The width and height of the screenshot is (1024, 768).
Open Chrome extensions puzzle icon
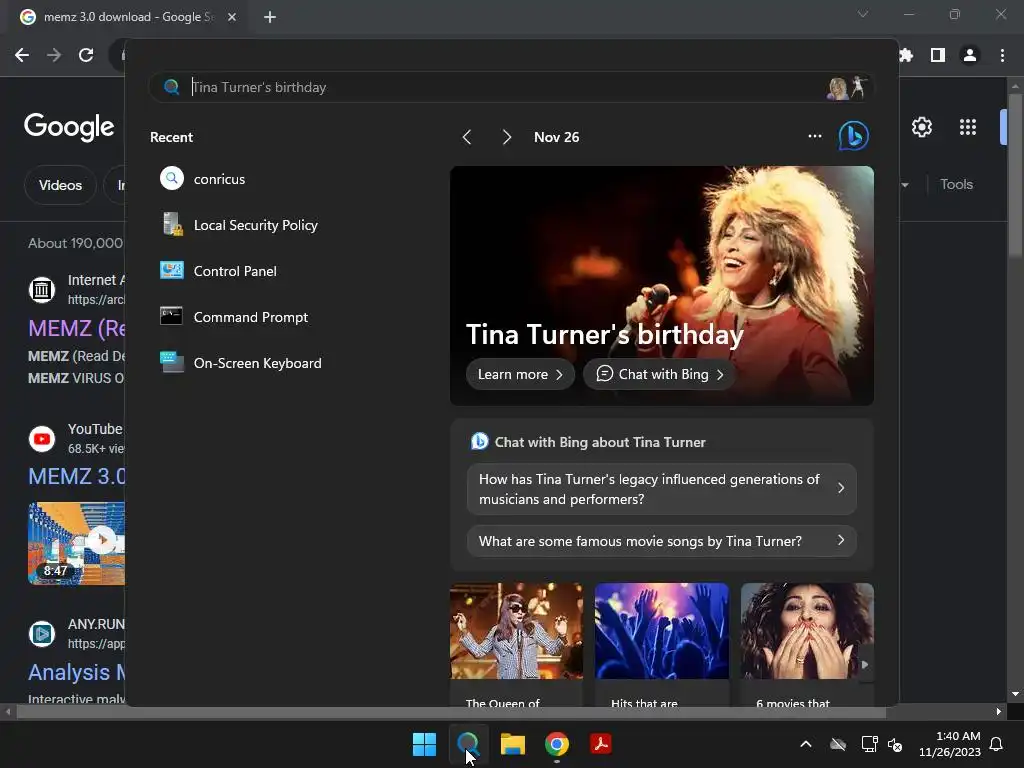906,56
